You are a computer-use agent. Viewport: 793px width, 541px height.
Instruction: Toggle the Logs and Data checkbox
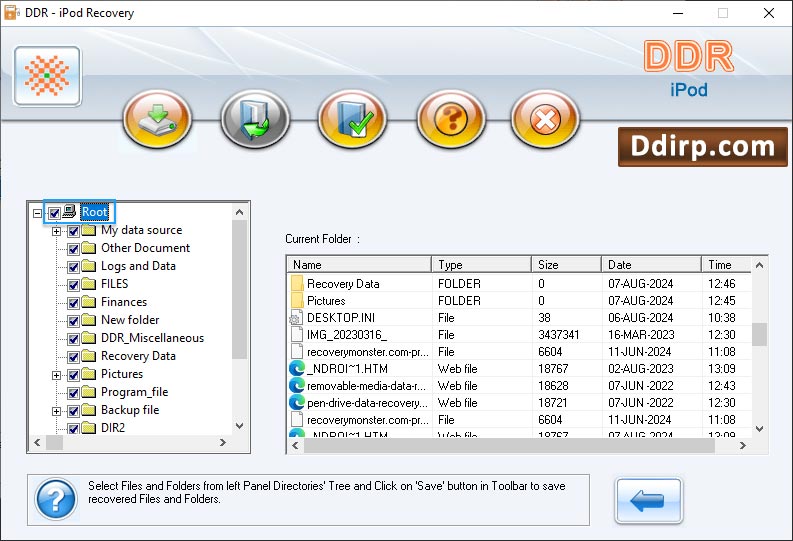(73, 267)
